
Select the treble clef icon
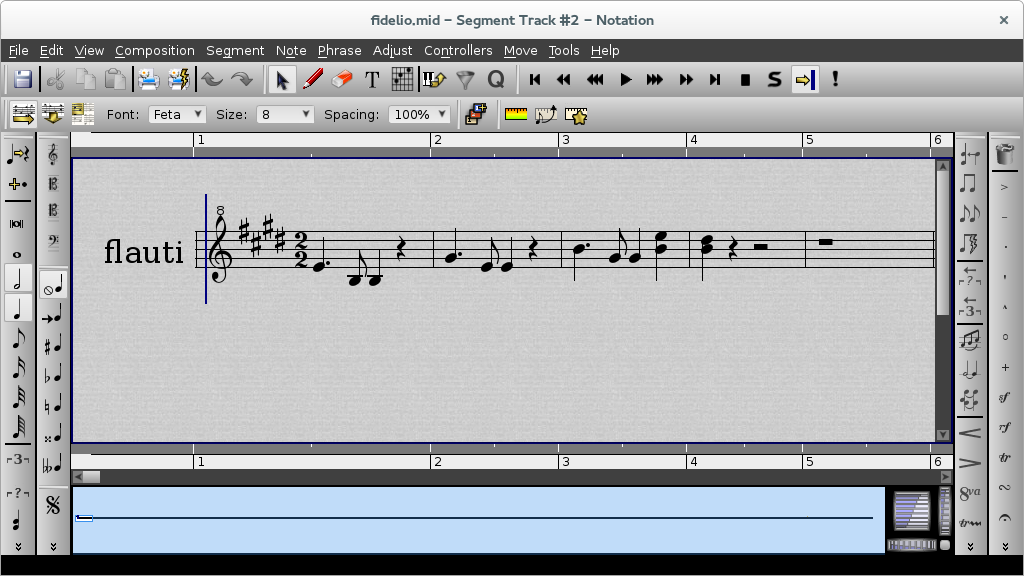(x=53, y=155)
